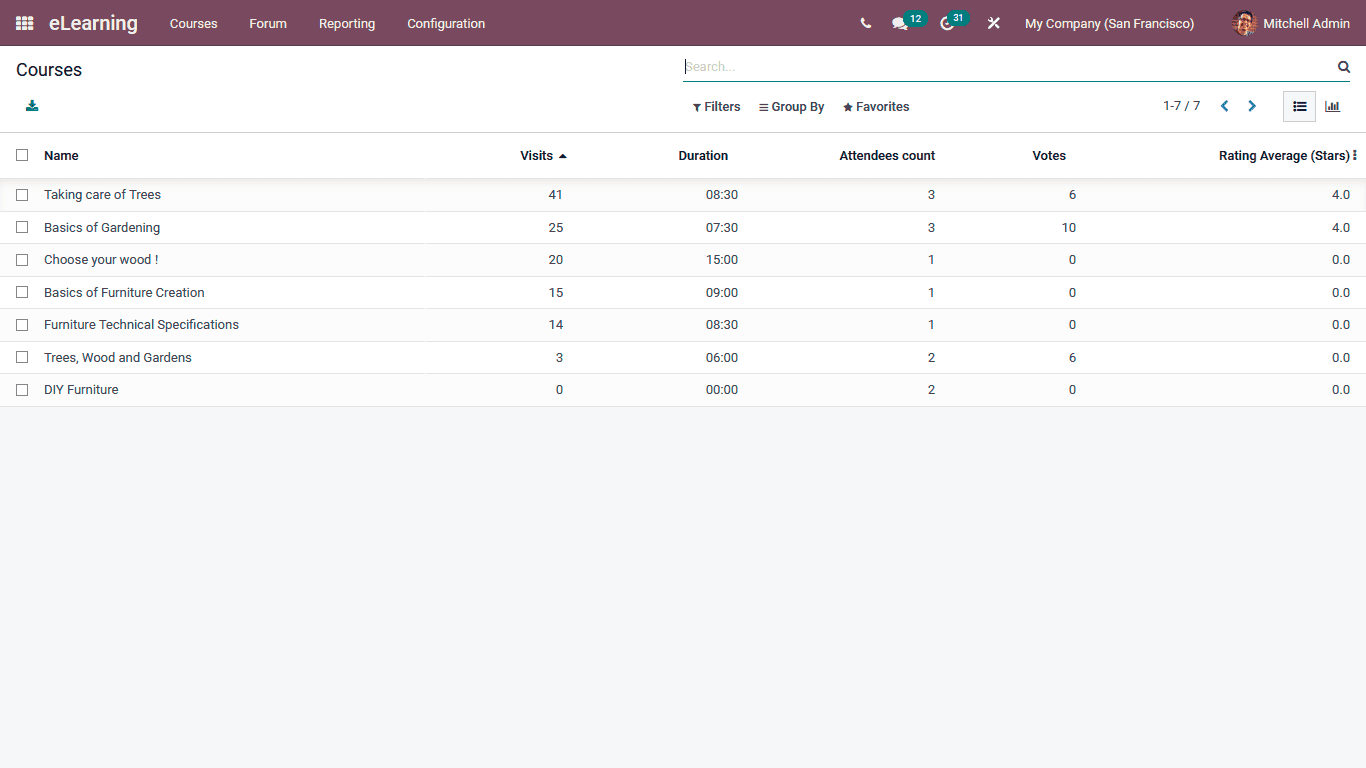The width and height of the screenshot is (1366, 768).
Task: Check the checkbox next to Basics of Gardening
Action: (22, 227)
